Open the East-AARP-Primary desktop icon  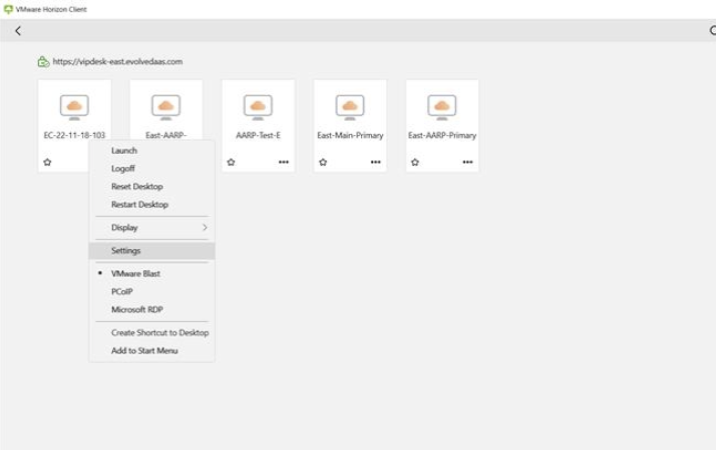point(442,108)
